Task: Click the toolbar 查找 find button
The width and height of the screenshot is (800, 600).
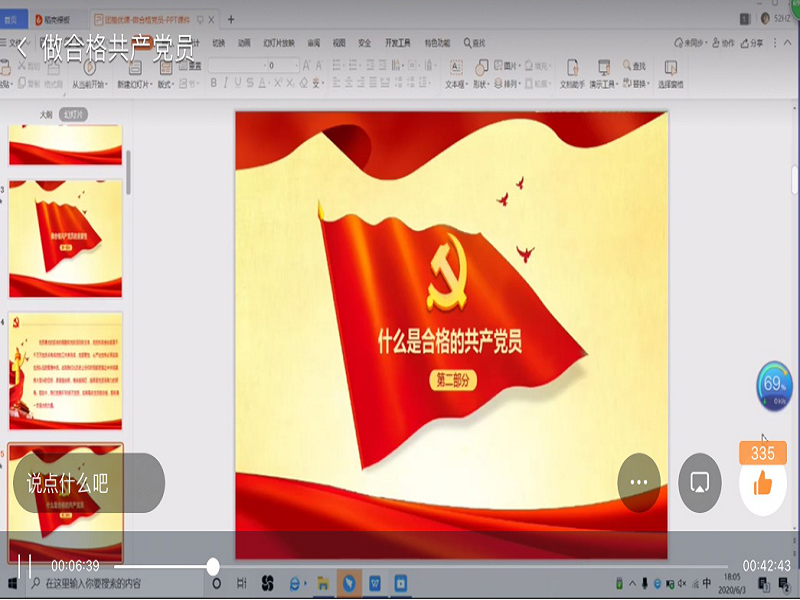Action: pos(634,66)
